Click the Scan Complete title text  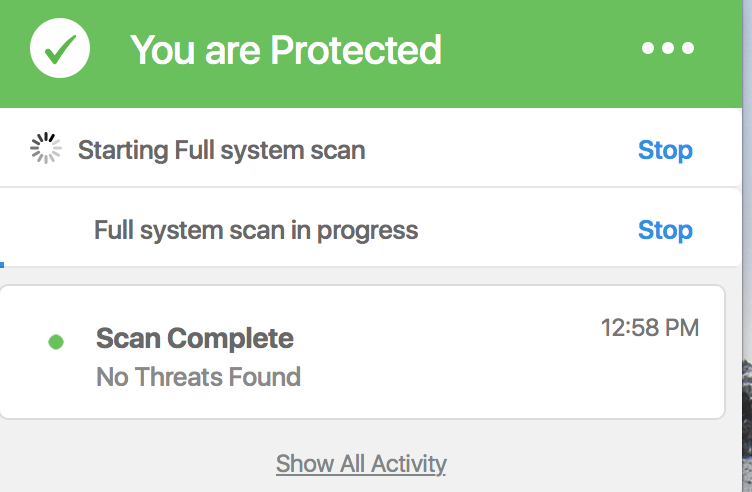pos(195,339)
